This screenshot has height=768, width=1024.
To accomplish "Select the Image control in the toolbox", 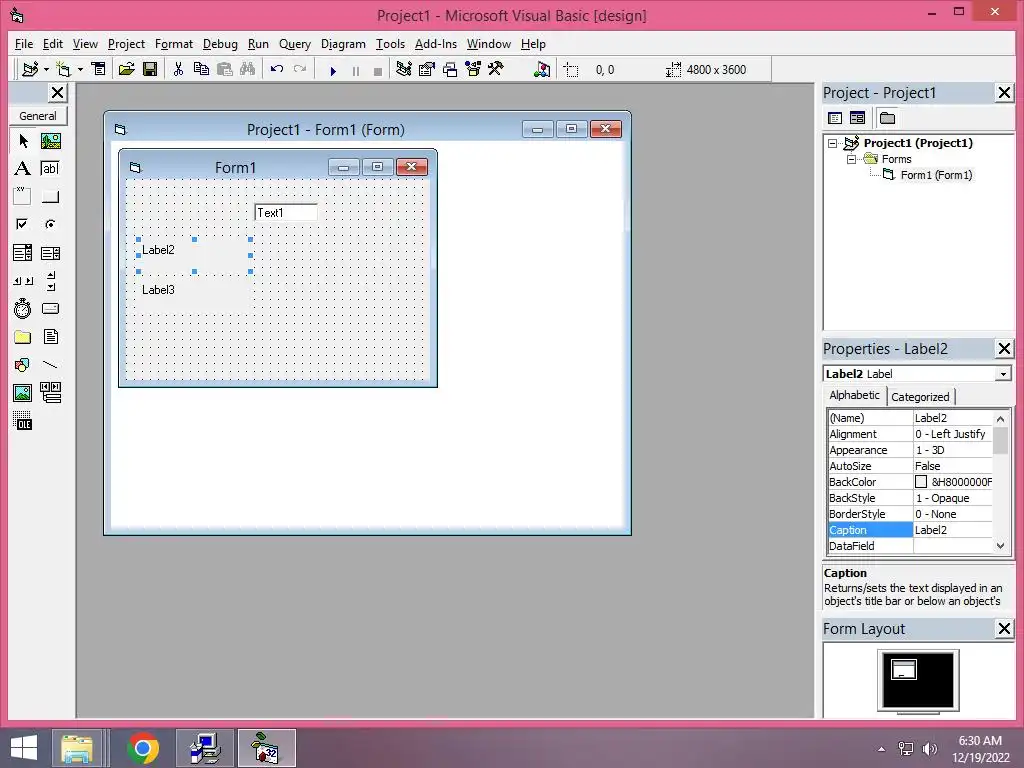I will pyautogui.click(x=23, y=392).
